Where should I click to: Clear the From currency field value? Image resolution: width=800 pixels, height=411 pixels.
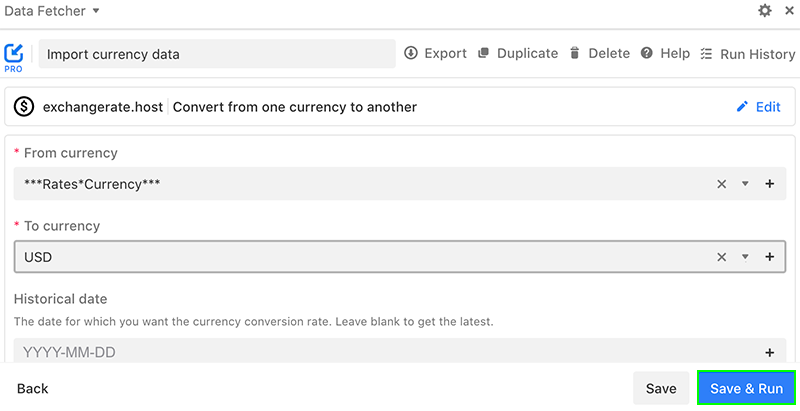tap(721, 184)
